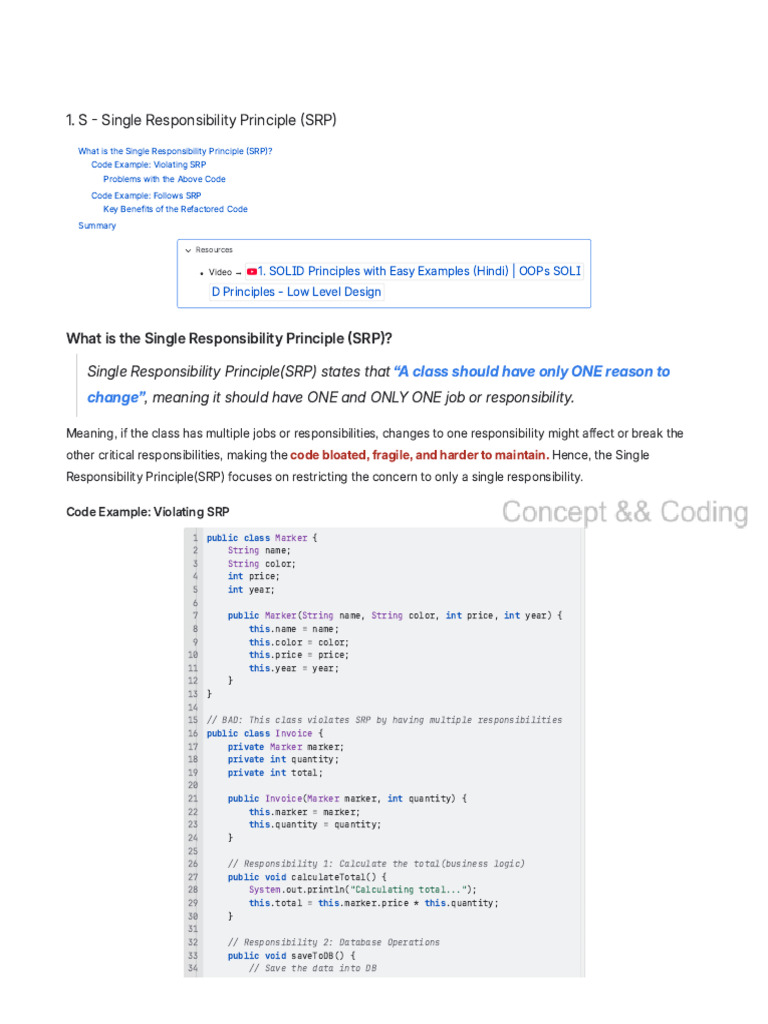Click code line 'public class Invoice {'
768x1024 pixels.
(264, 733)
